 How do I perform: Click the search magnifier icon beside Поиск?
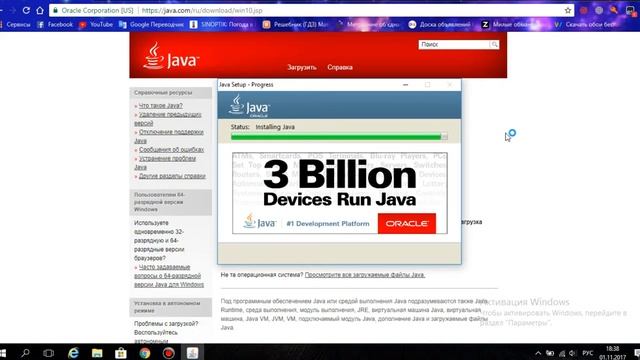[494, 44]
